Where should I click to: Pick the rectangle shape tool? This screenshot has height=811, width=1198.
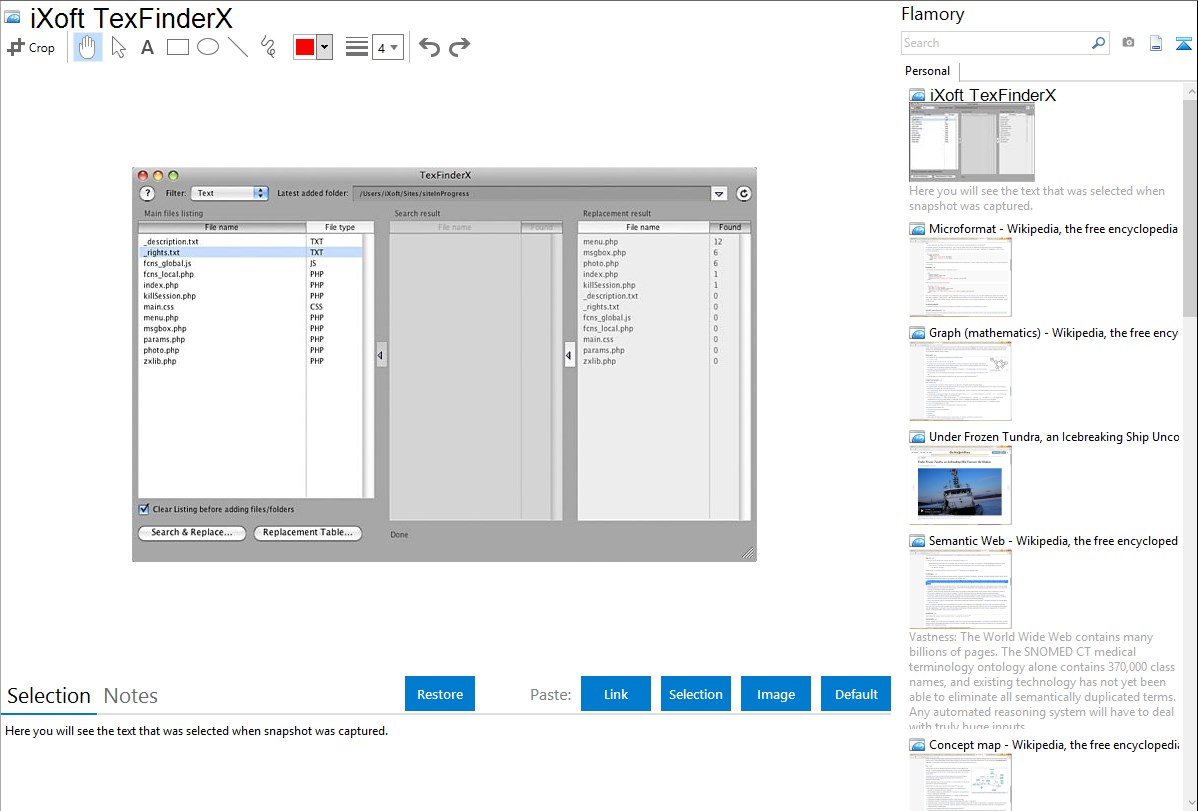(x=177, y=47)
